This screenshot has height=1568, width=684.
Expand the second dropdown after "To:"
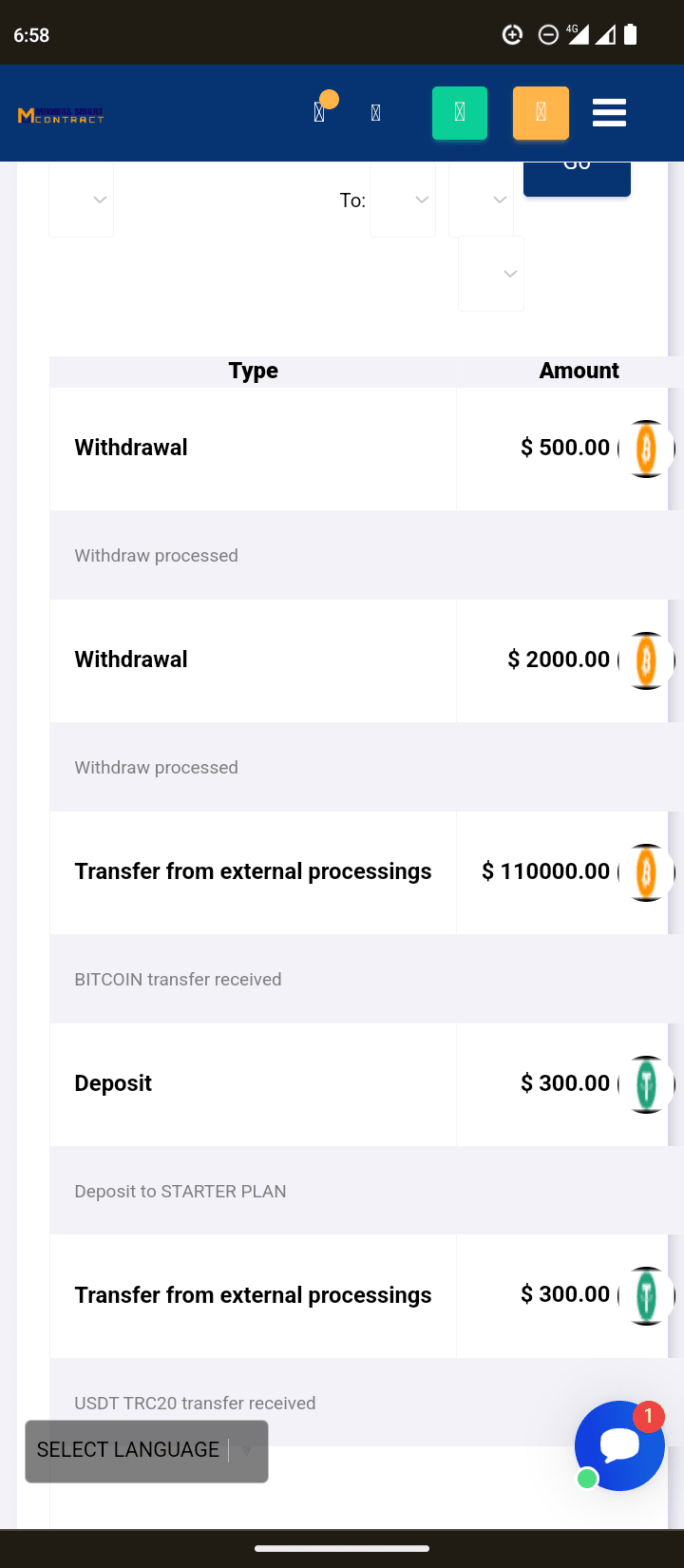click(482, 200)
